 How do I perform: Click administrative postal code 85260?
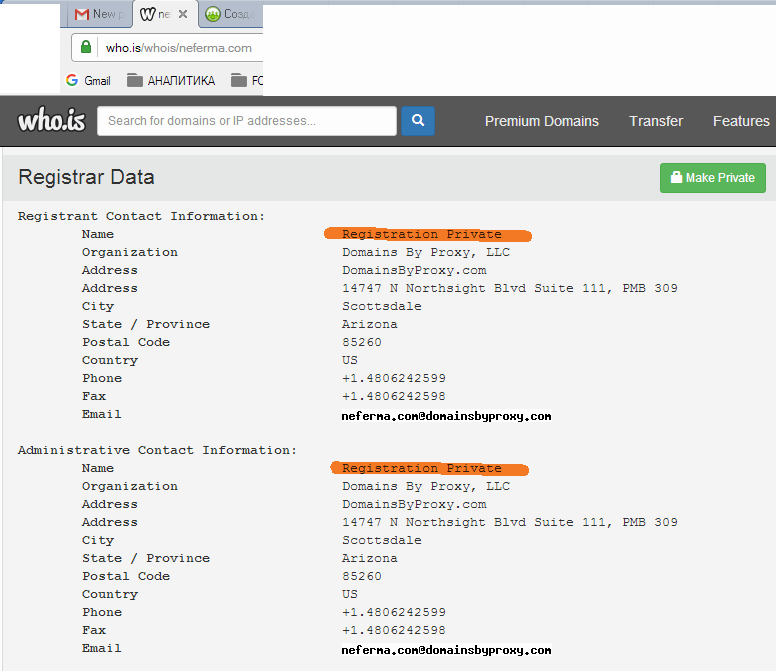[362, 576]
